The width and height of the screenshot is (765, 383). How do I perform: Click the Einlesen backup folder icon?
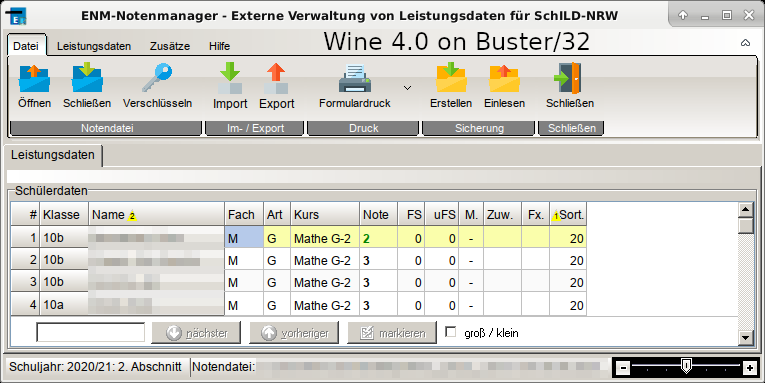click(504, 78)
